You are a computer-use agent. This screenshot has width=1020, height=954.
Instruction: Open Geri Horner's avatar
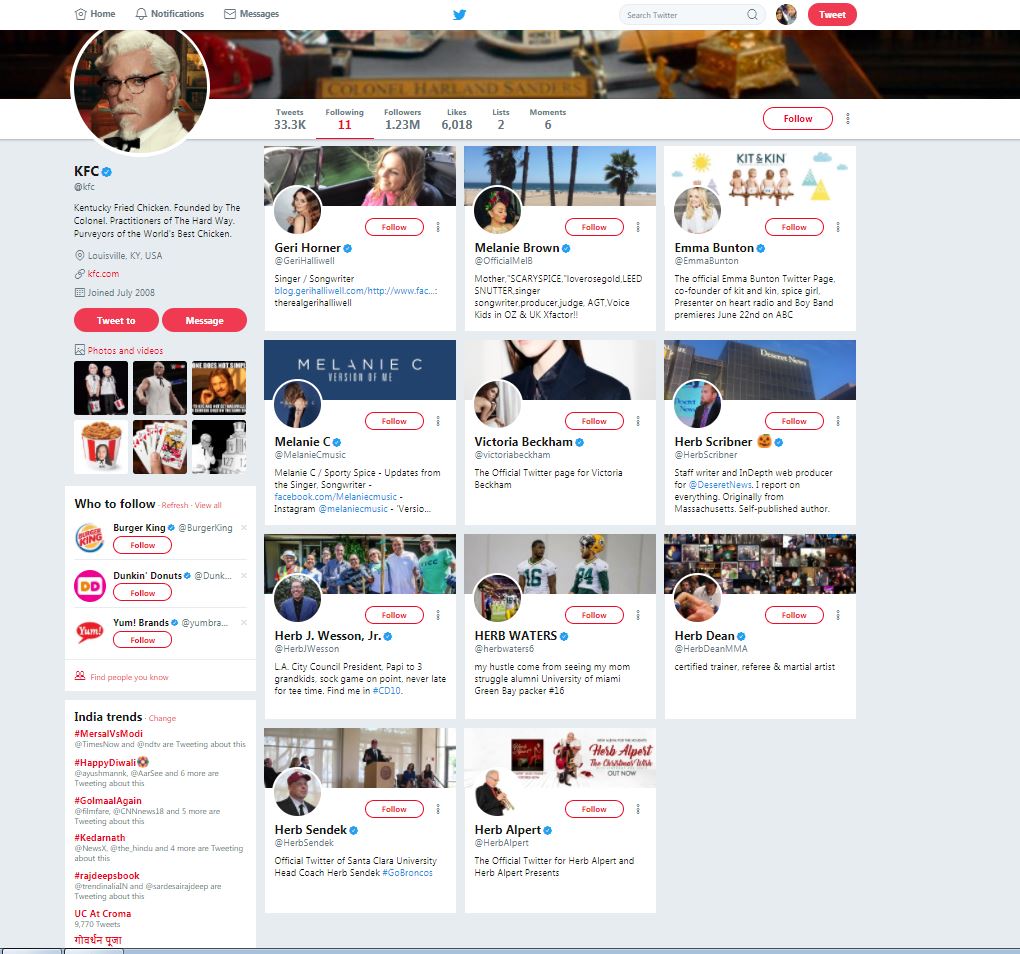point(298,210)
